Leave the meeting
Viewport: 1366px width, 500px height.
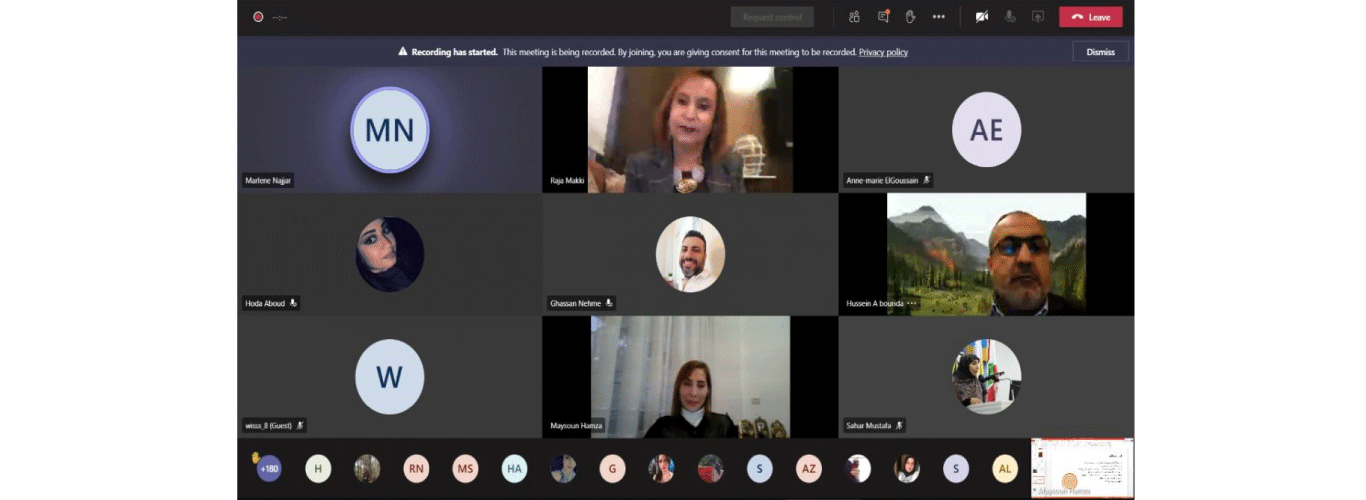[x=1090, y=17]
